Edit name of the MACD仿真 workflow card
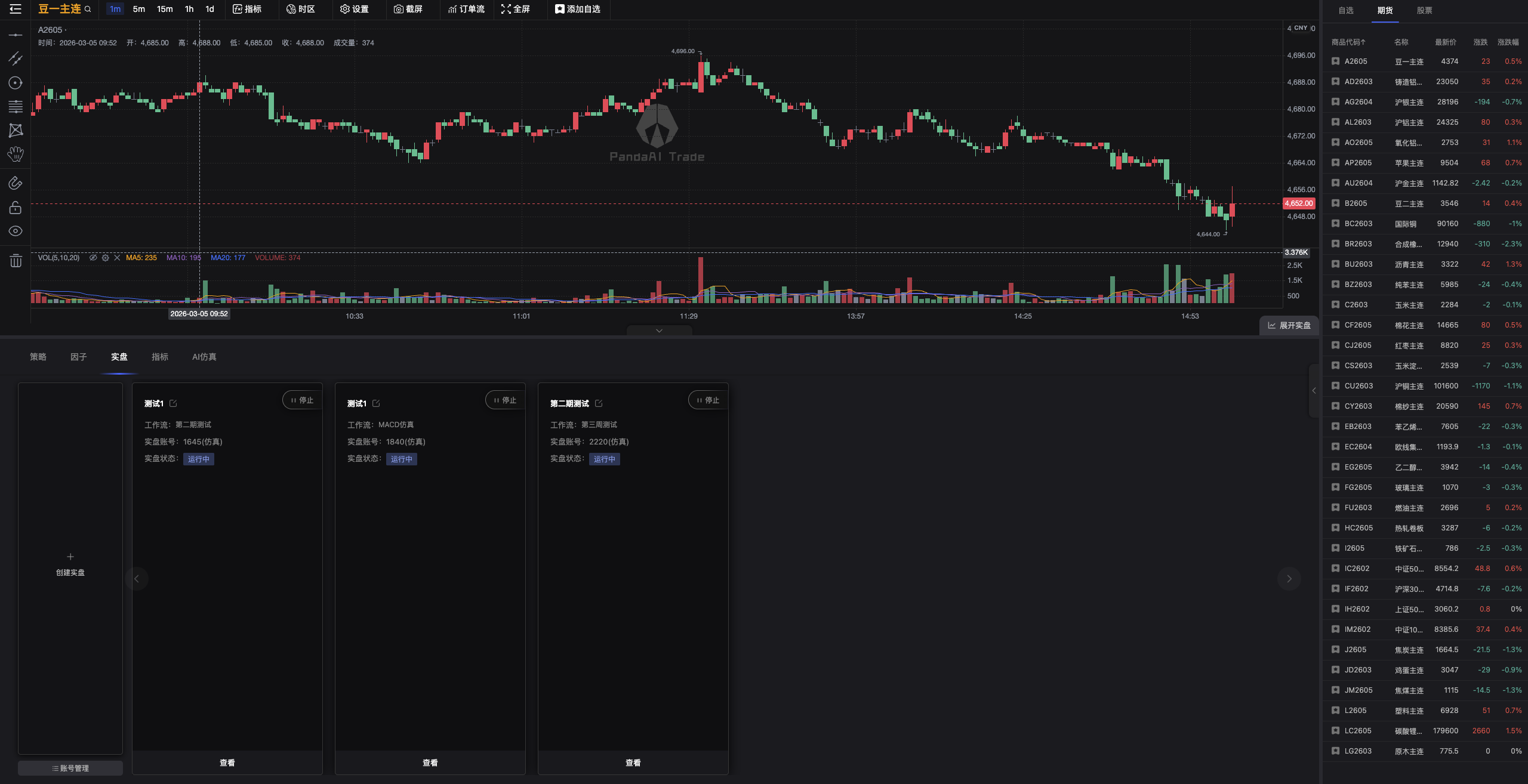1528x784 pixels. pyautogui.click(x=376, y=404)
